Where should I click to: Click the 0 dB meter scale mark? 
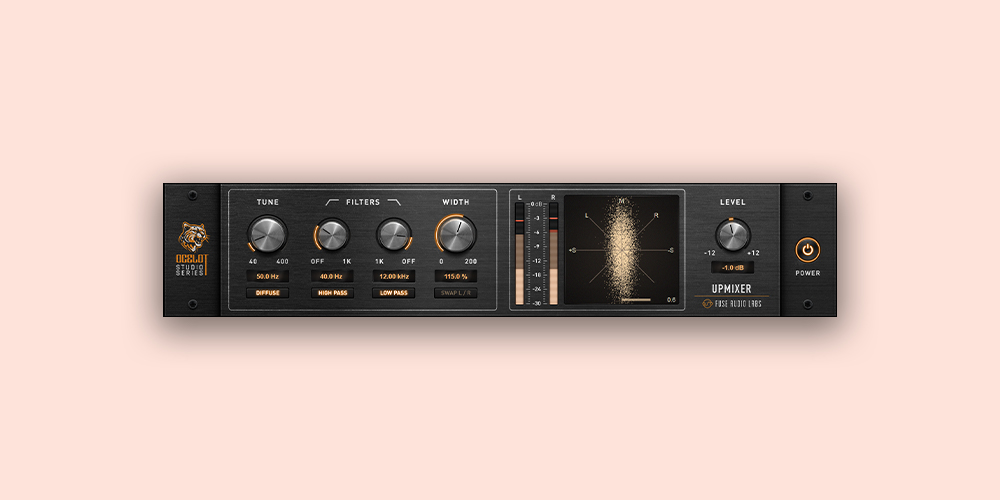pyautogui.click(x=536, y=204)
